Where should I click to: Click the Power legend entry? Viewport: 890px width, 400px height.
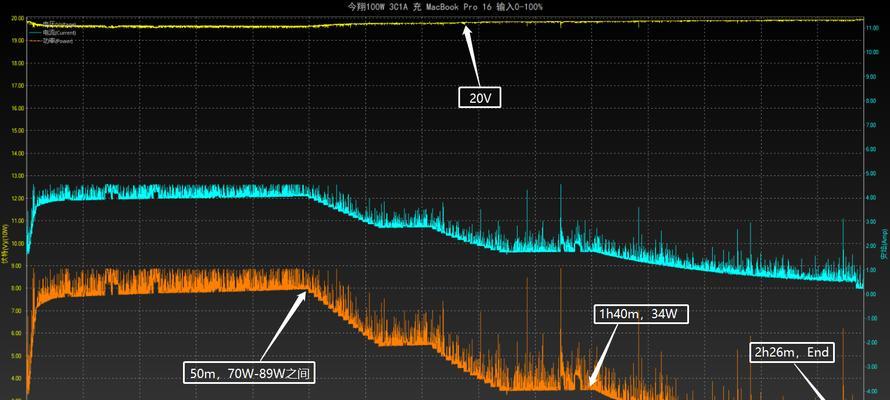pos(51,41)
